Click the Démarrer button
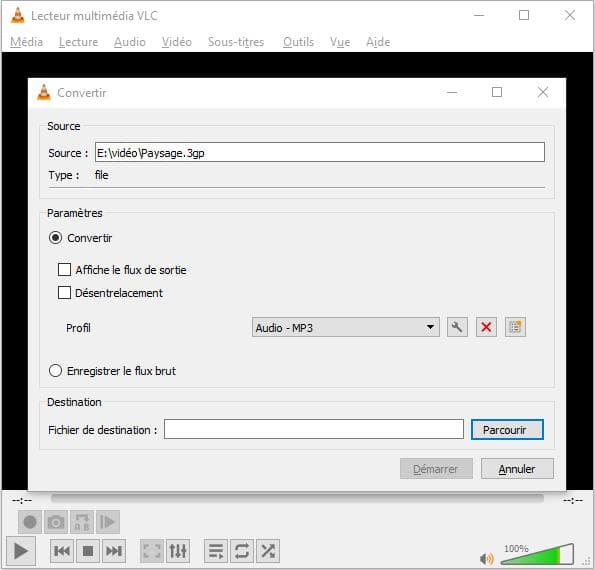595x570 pixels. (436, 469)
